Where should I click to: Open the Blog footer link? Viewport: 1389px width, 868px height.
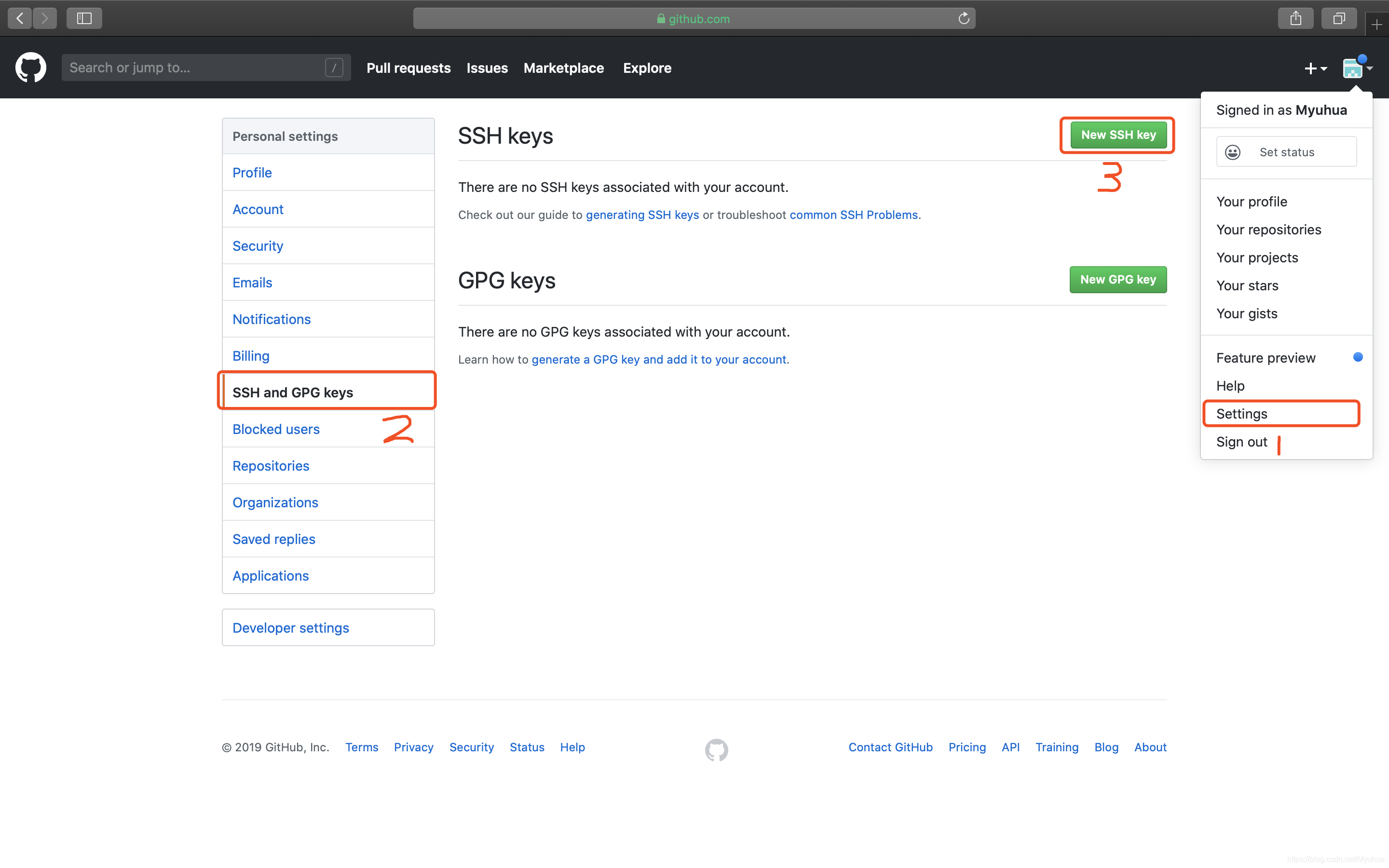point(1106,747)
